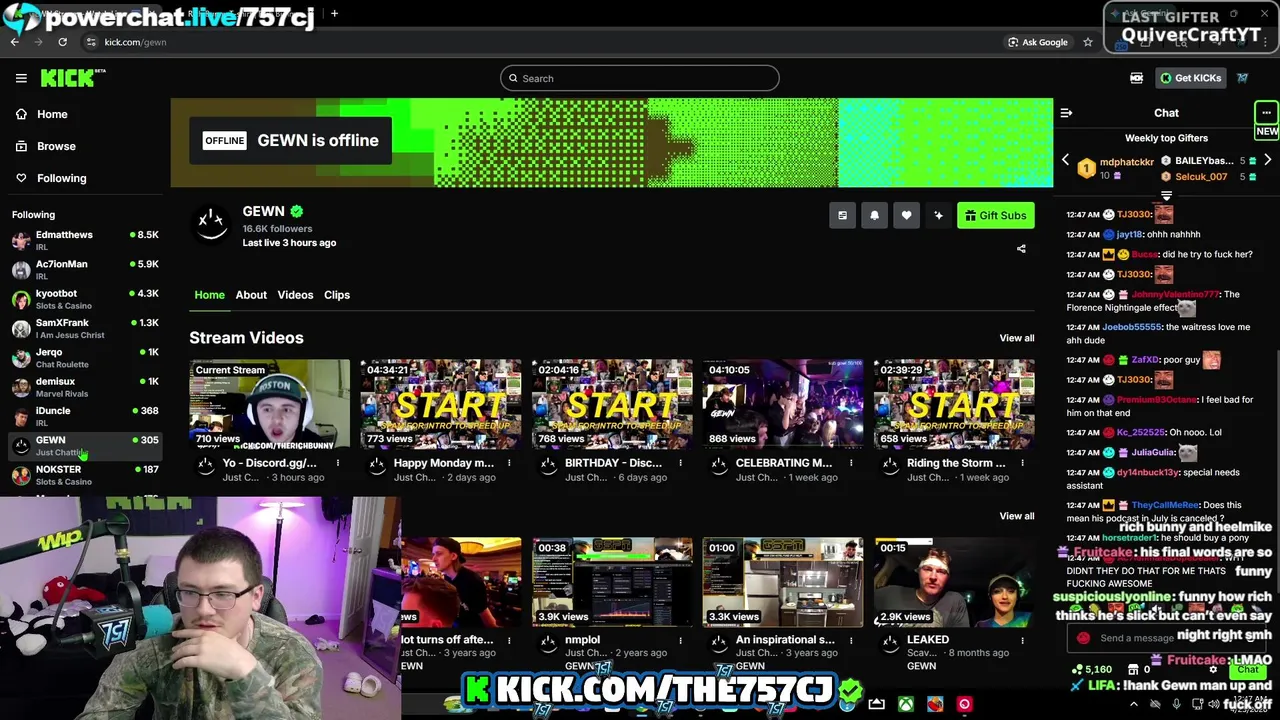Switch to the Videos tab
The height and width of the screenshot is (720, 1280).
295,295
